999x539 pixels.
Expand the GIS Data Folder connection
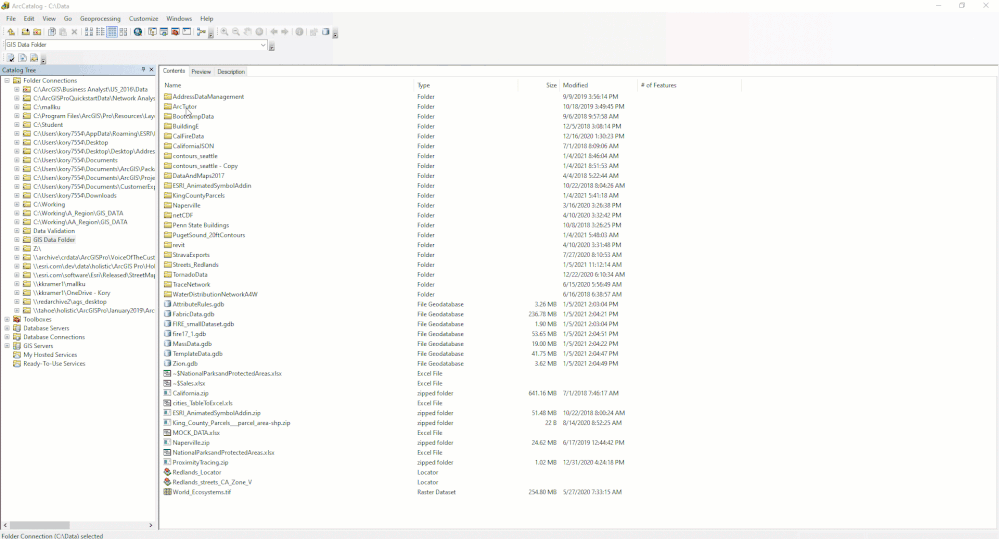click(17, 240)
